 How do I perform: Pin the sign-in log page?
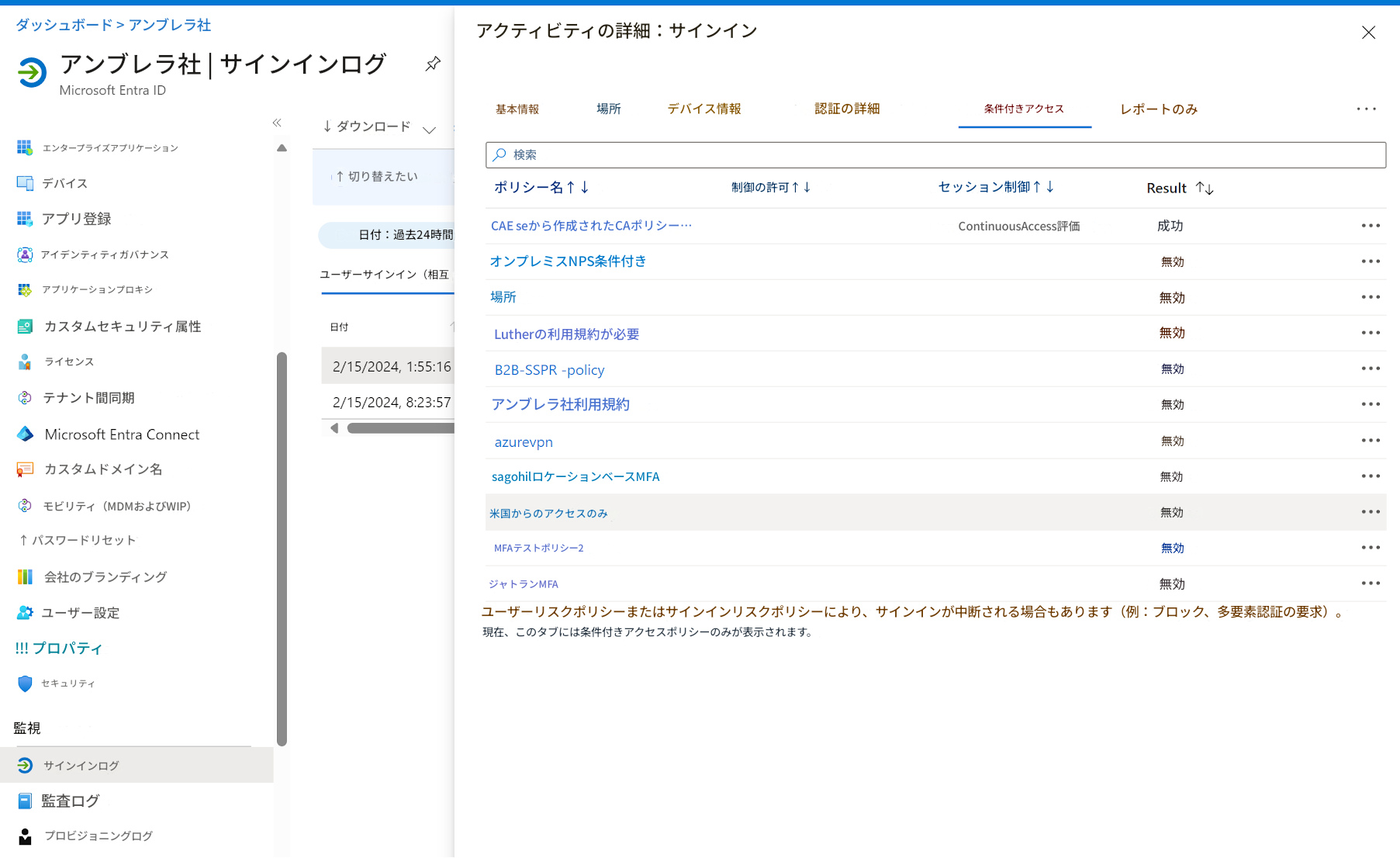pyautogui.click(x=433, y=64)
